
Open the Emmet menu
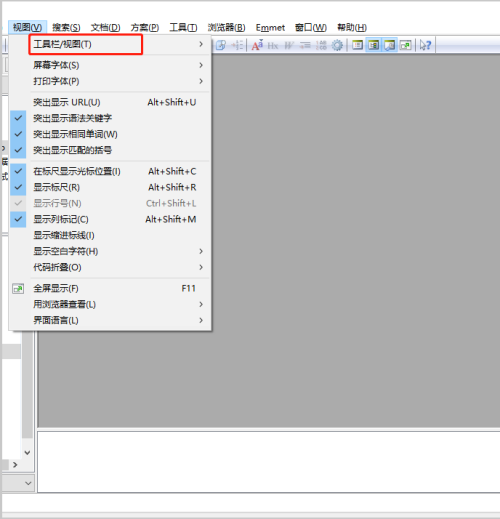click(x=270, y=27)
